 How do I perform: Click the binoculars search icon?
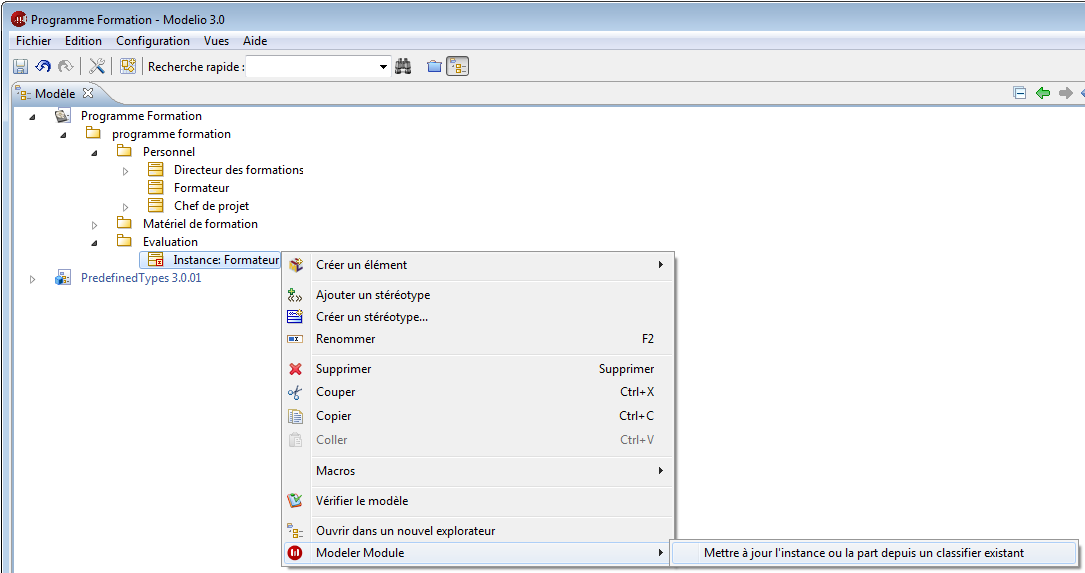click(x=403, y=66)
